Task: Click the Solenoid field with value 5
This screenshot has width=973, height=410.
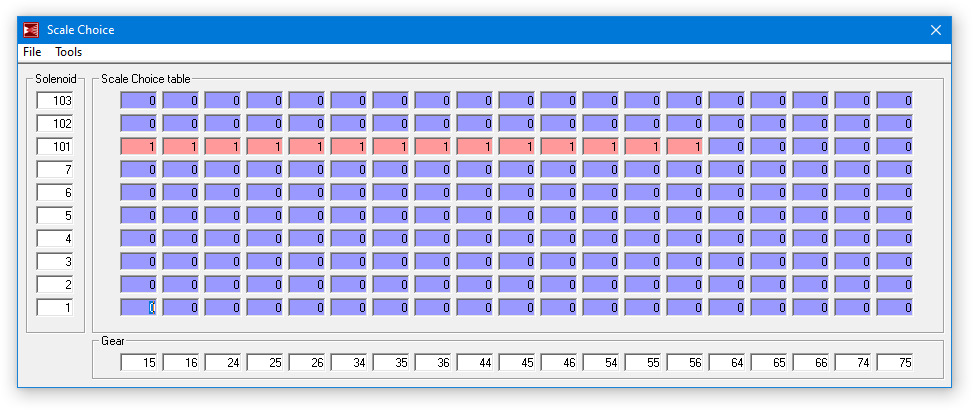Action: tap(55, 215)
